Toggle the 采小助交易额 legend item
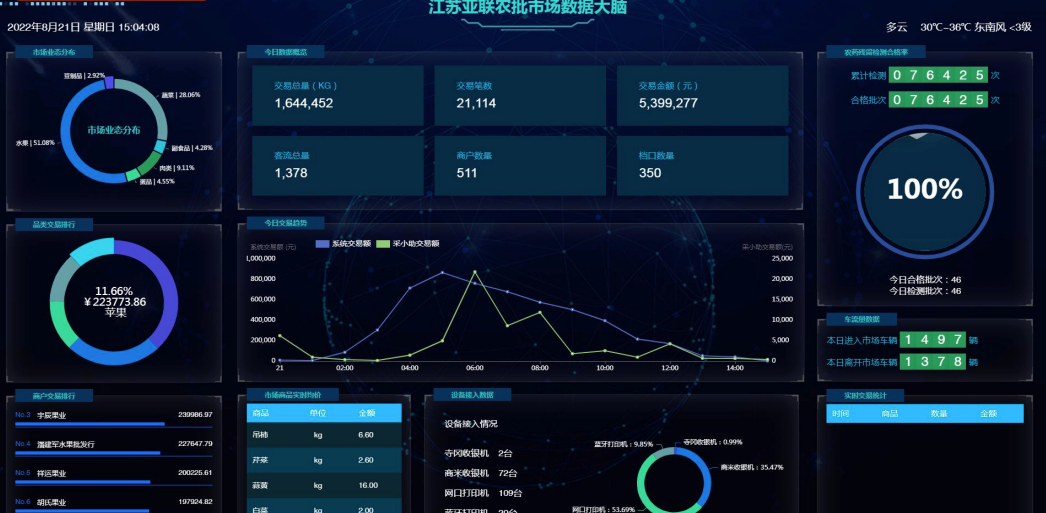This screenshot has height=513, width=1046. 408,244
